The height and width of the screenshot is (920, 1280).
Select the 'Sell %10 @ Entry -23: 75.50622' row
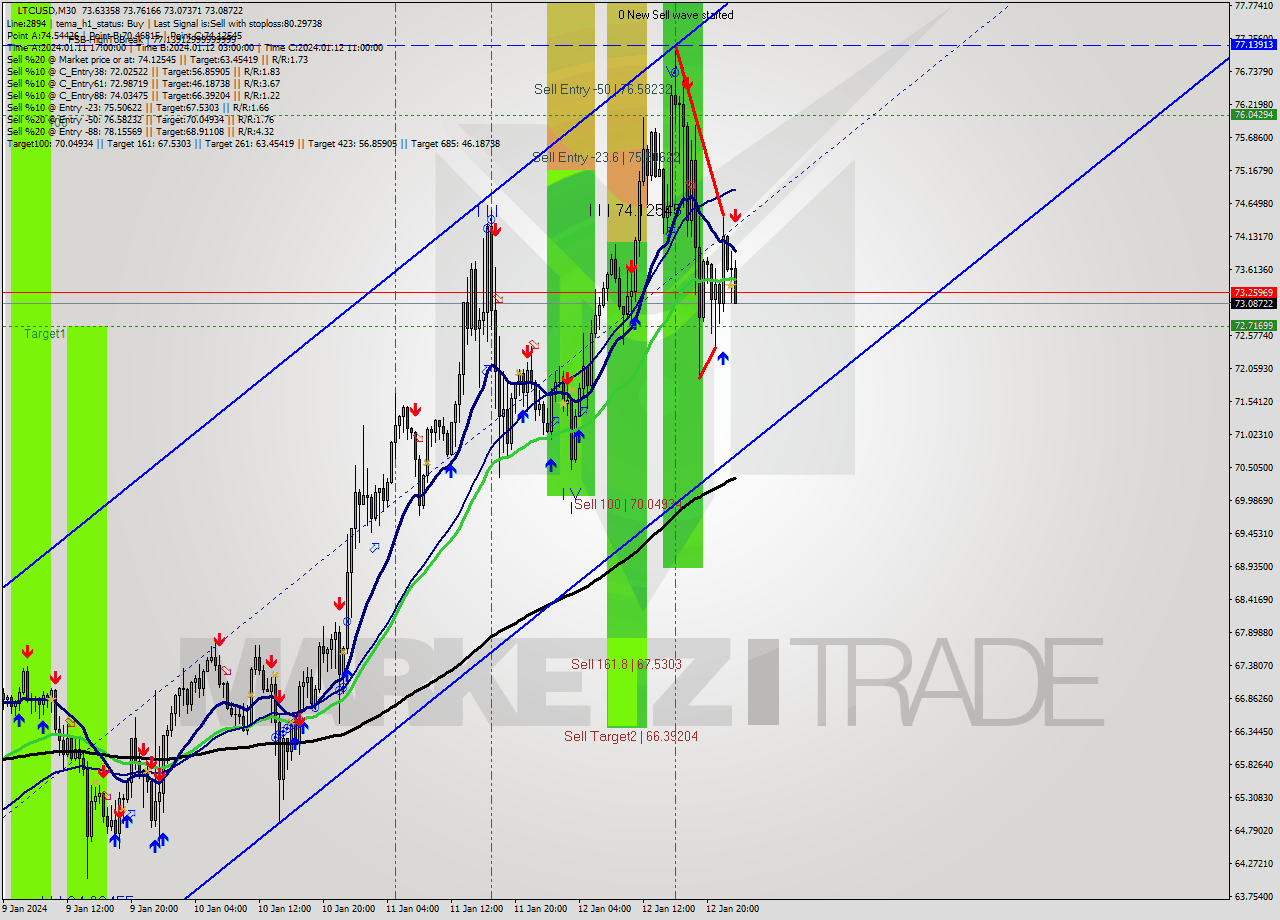(x=138, y=107)
